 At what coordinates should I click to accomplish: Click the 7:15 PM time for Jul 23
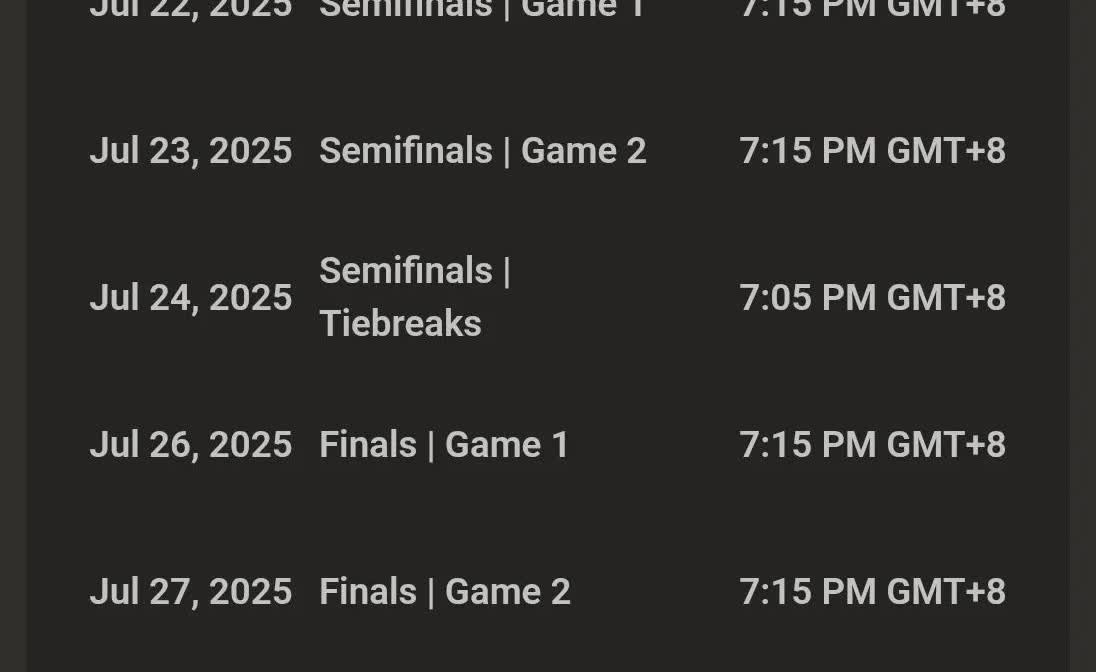click(872, 151)
